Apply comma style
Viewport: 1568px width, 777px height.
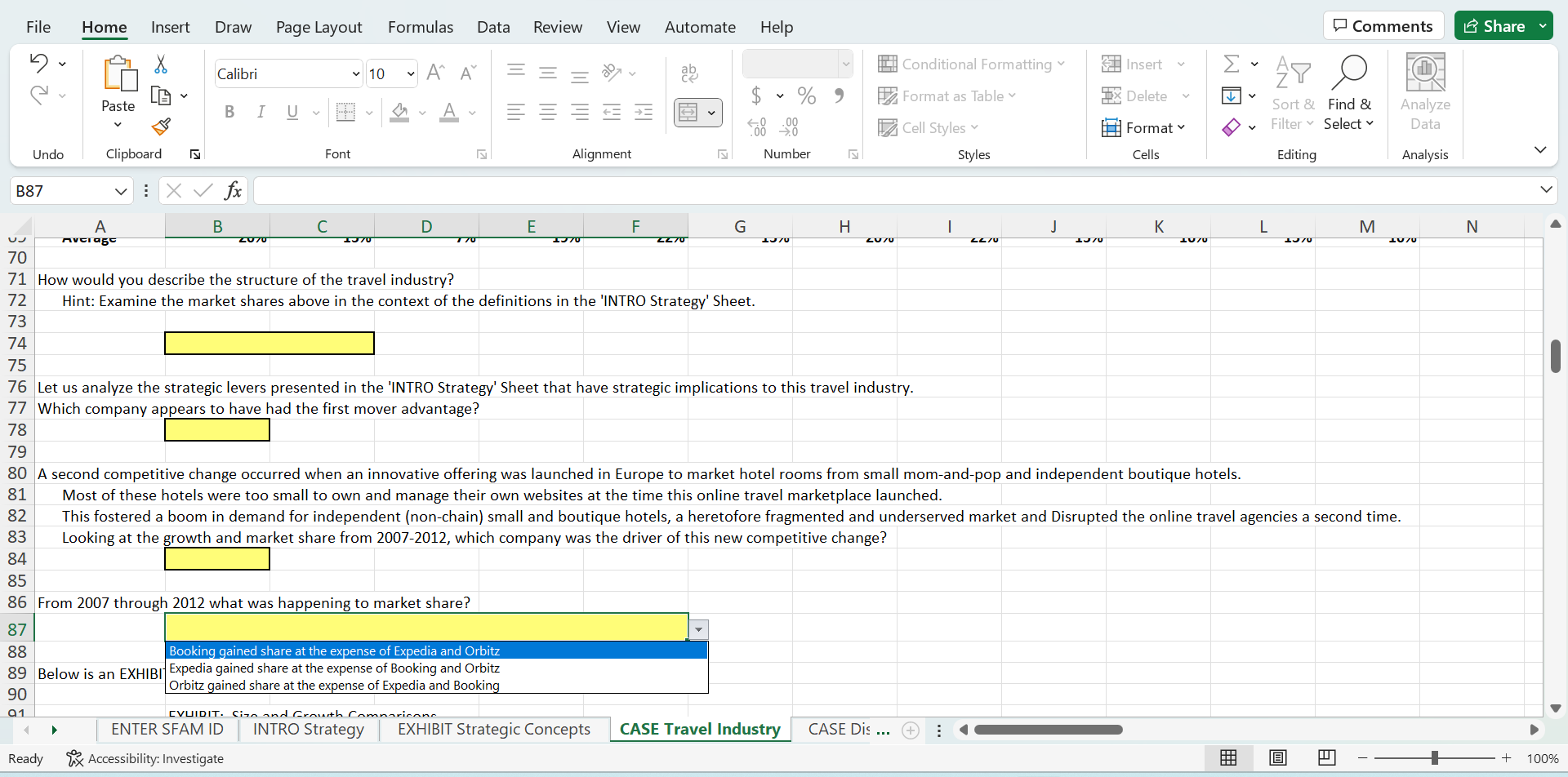click(839, 95)
